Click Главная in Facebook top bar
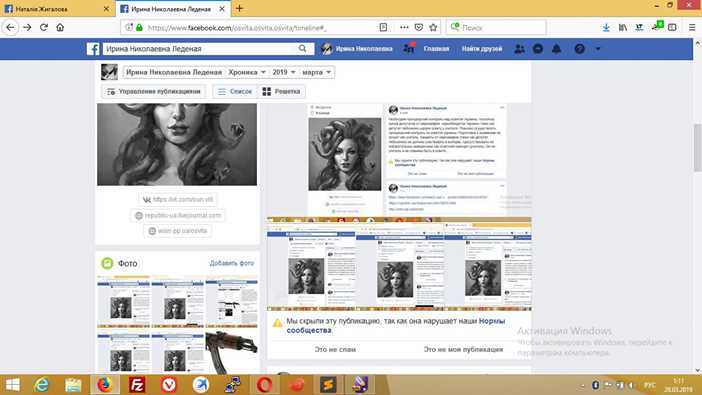This screenshot has width=702, height=395. point(436,49)
